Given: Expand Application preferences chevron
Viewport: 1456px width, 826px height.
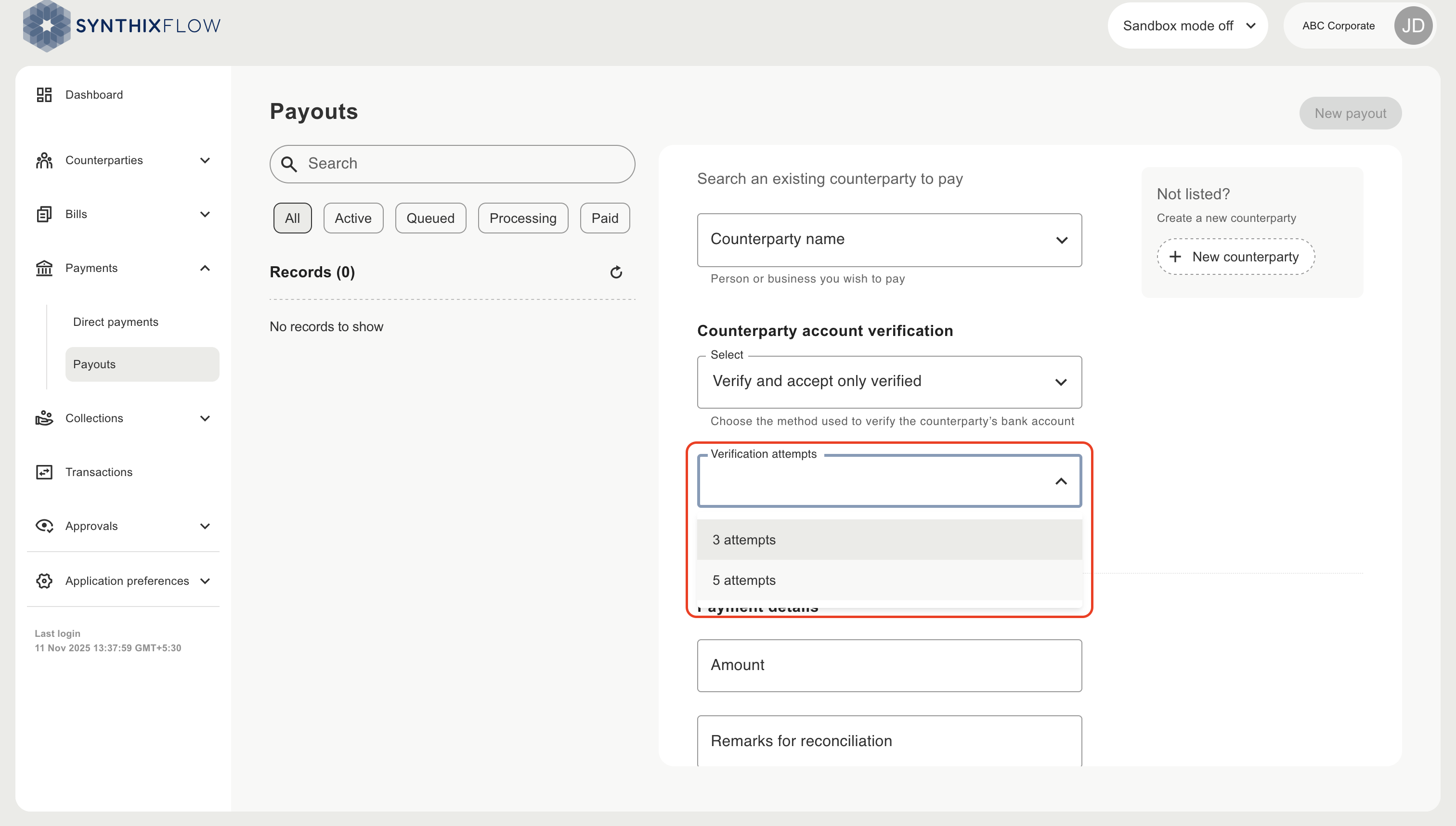Looking at the screenshot, I should (x=206, y=581).
